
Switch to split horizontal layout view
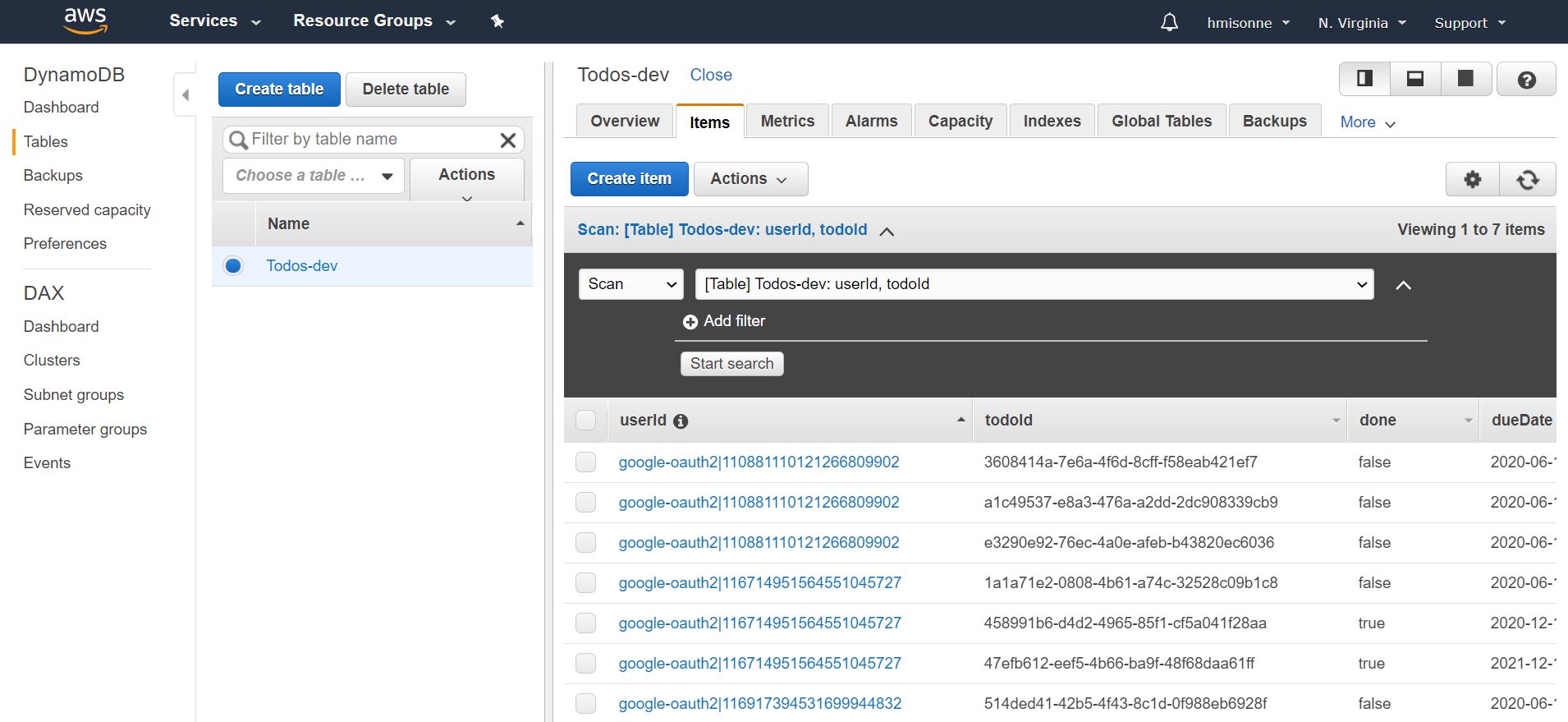click(1415, 79)
